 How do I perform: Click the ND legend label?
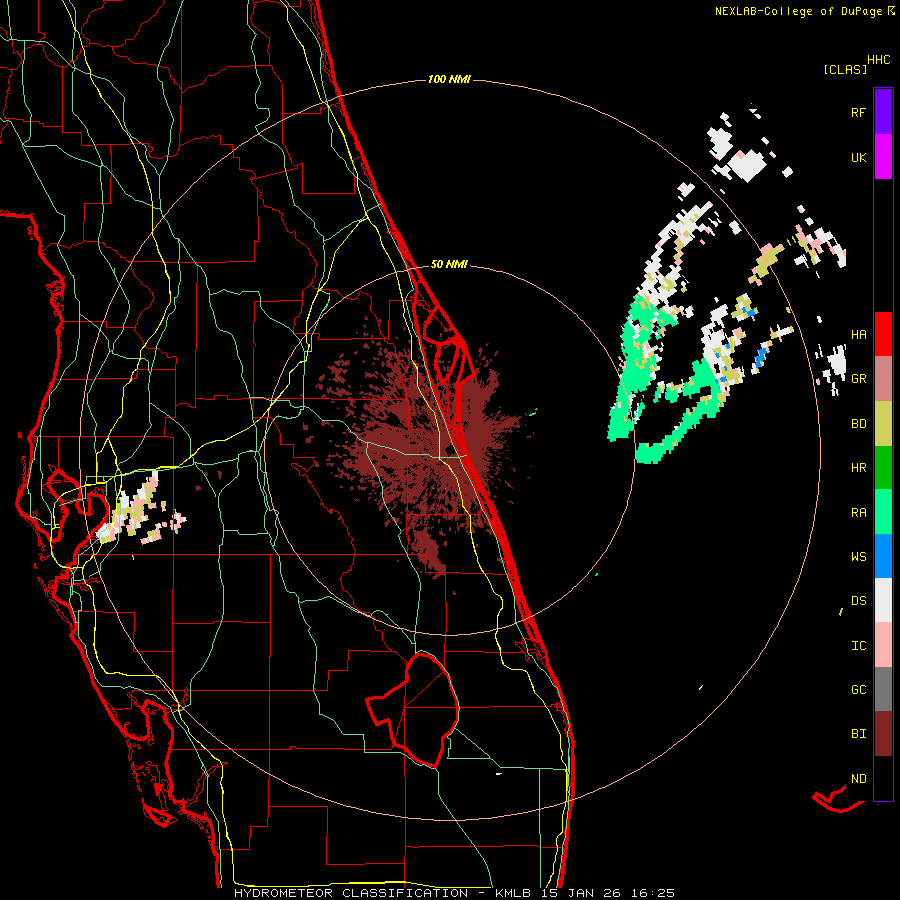tap(858, 779)
